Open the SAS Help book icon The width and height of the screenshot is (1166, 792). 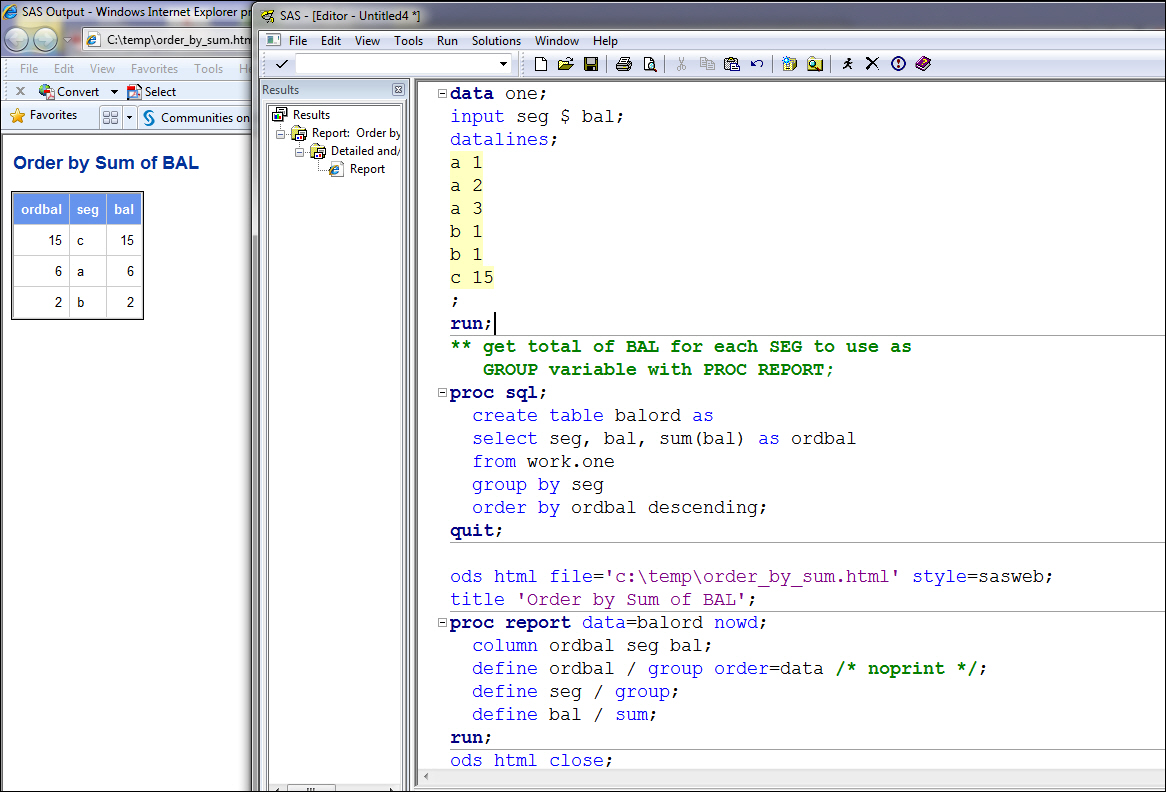(x=923, y=64)
